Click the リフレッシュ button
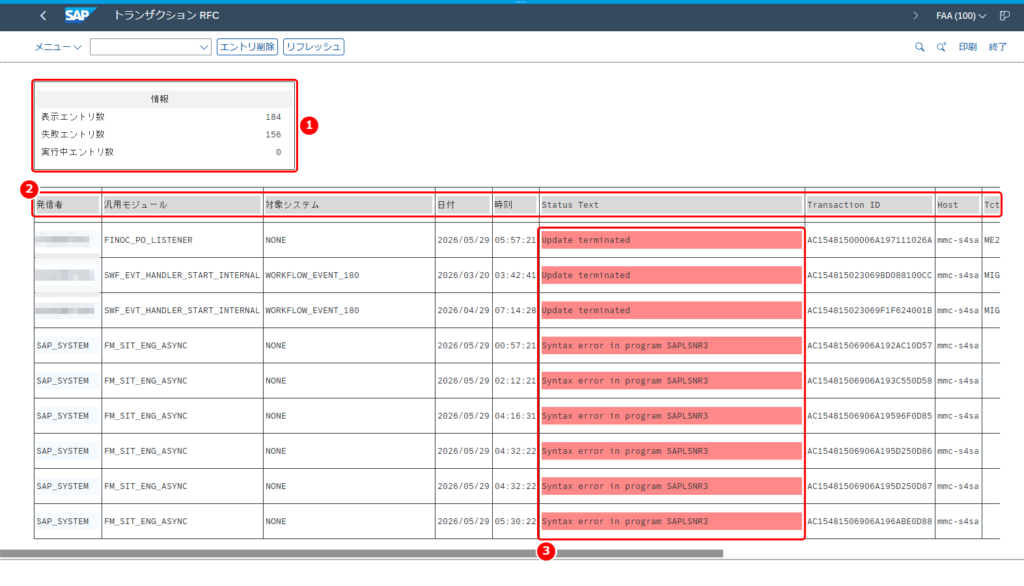Image resolution: width=1024 pixels, height=586 pixels. [x=313, y=47]
